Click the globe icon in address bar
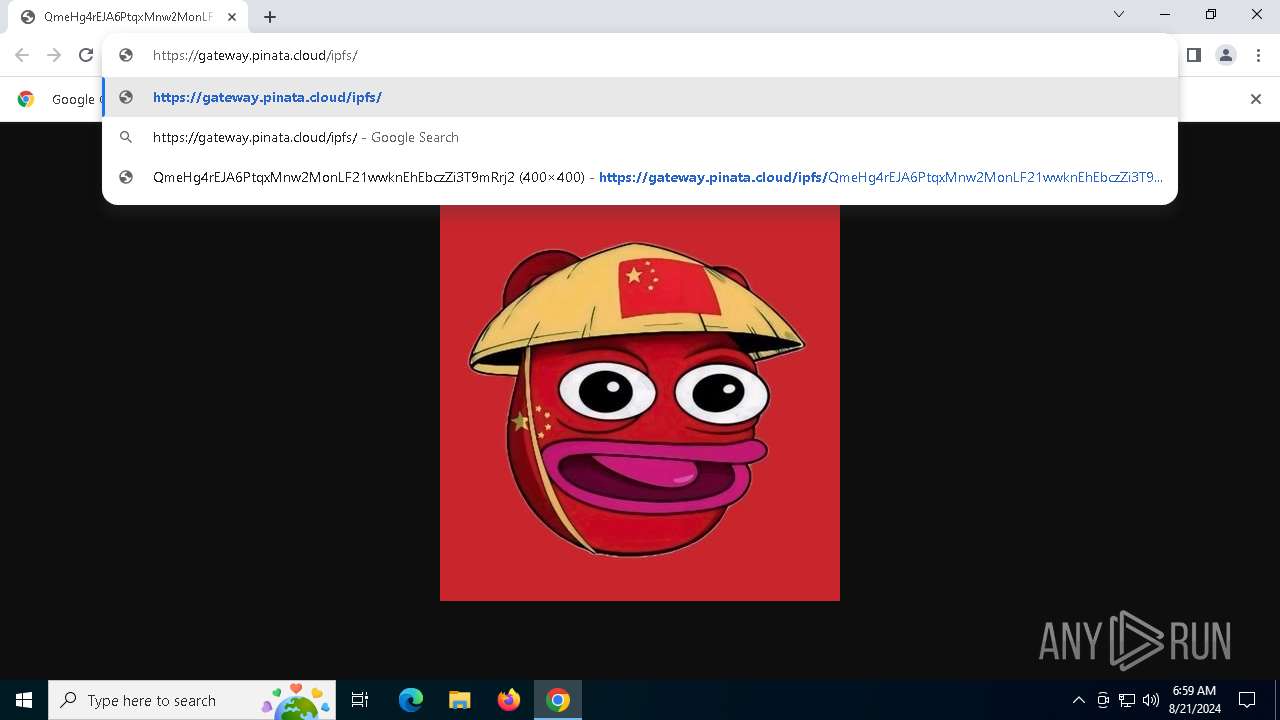 pyautogui.click(x=126, y=55)
